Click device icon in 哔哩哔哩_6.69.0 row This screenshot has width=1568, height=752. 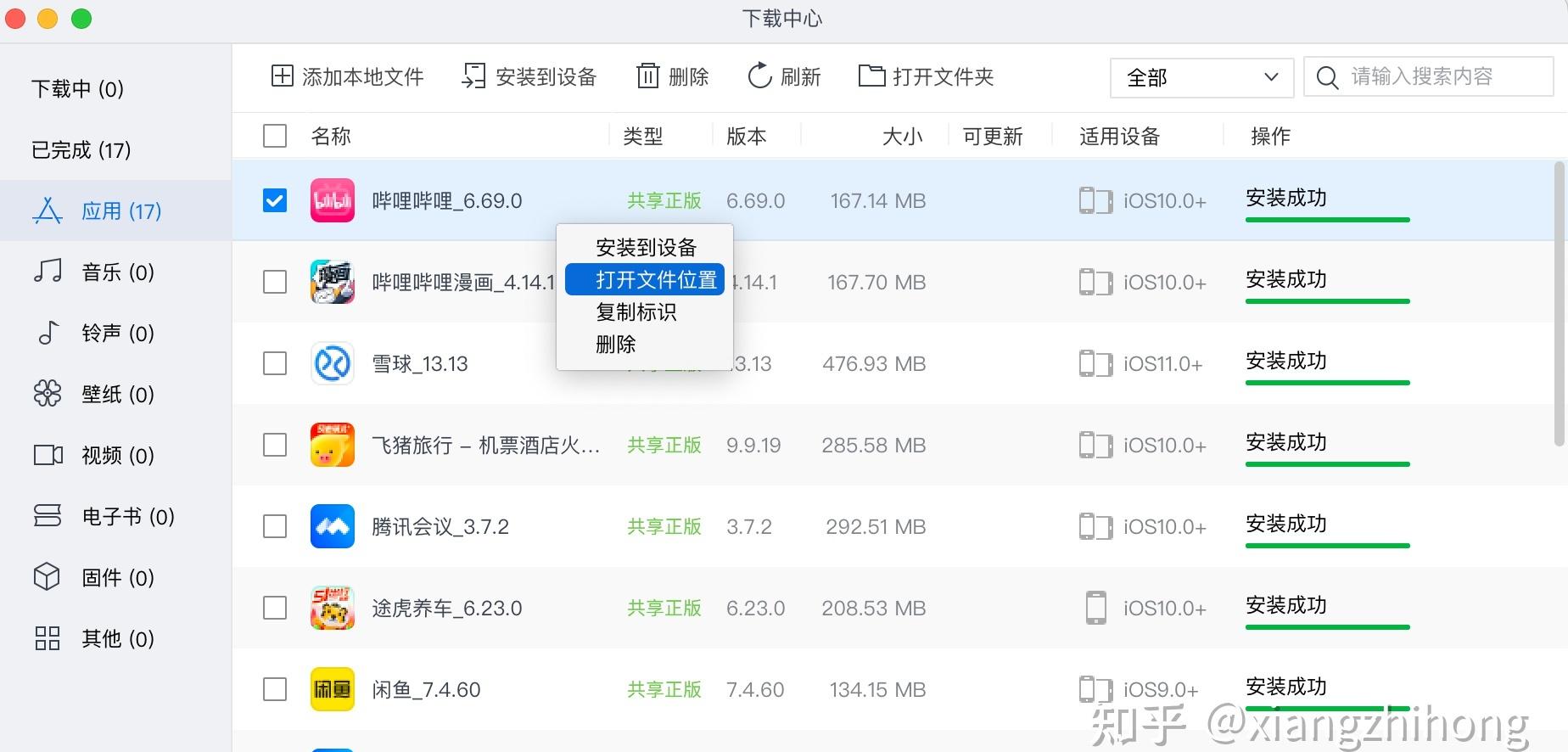(x=1095, y=201)
